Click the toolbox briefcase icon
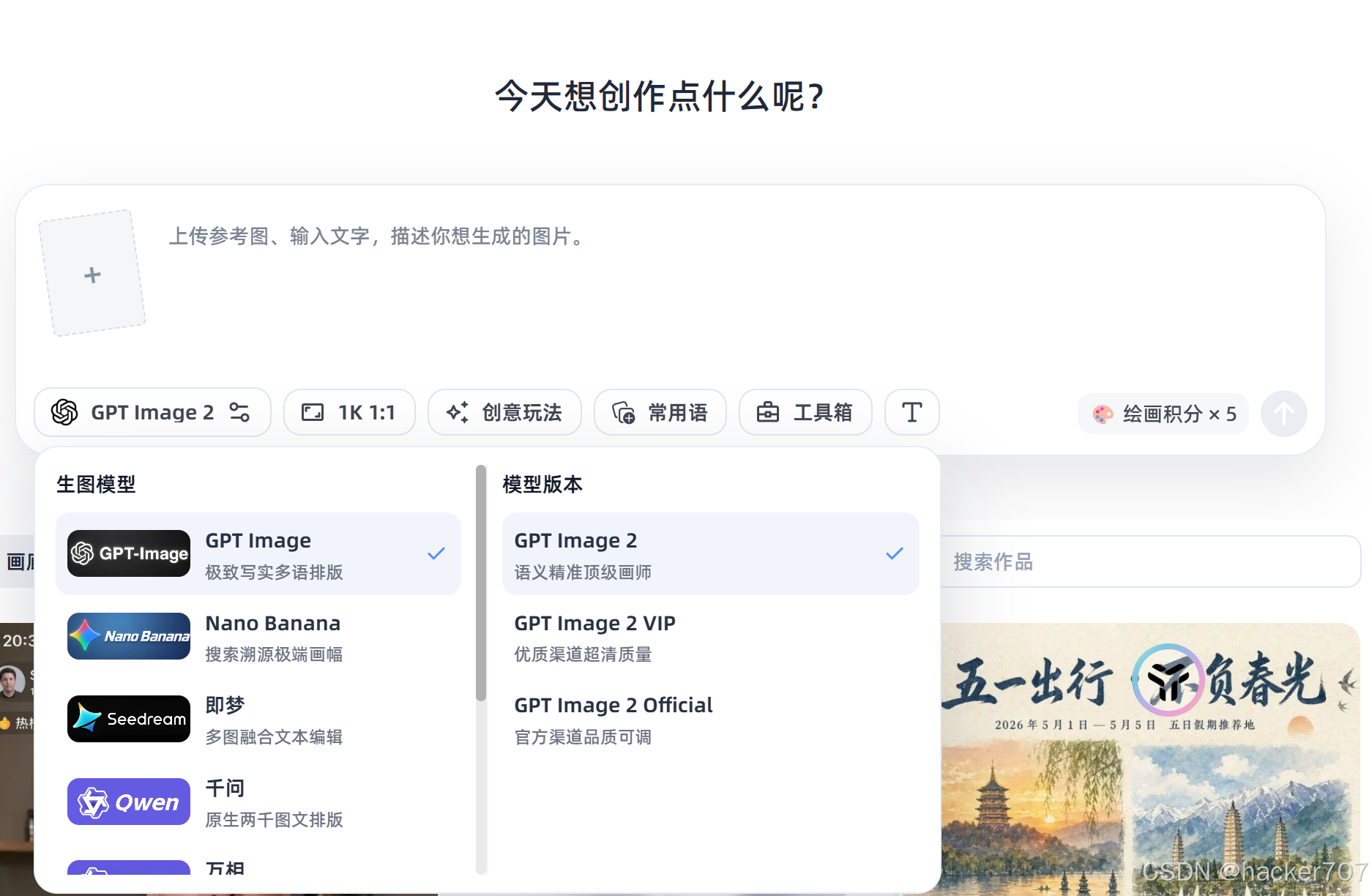The width and height of the screenshot is (1372, 896). (768, 412)
